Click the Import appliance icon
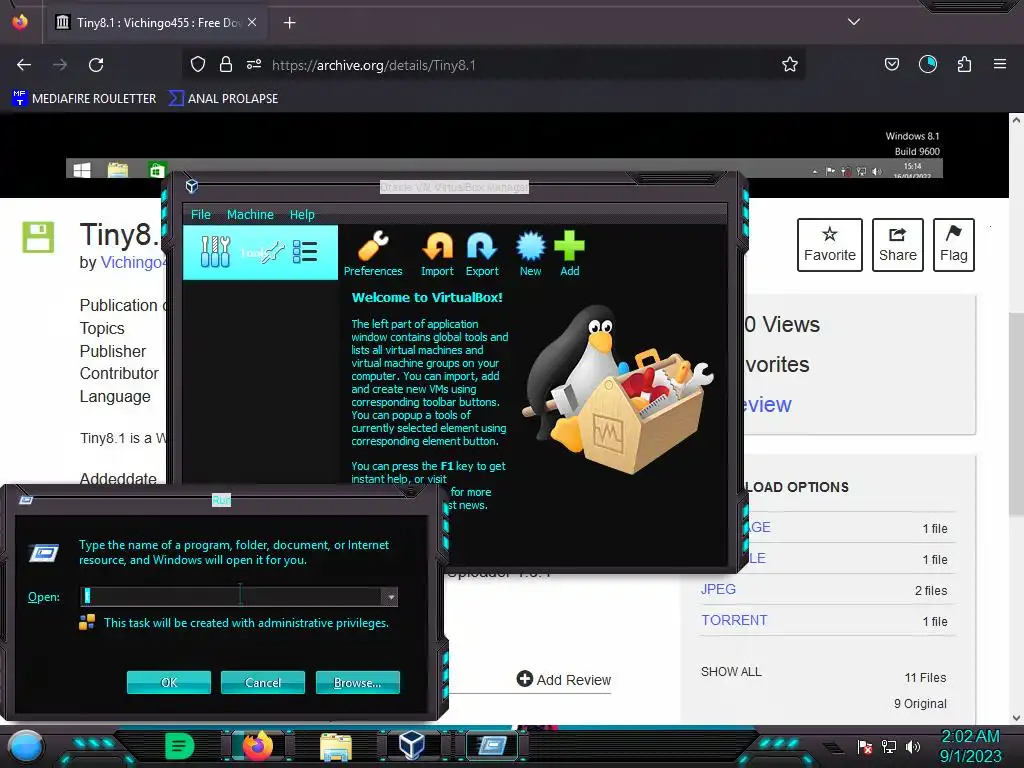The height and width of the screenshot is (768, 1024). tap(437, 253)
